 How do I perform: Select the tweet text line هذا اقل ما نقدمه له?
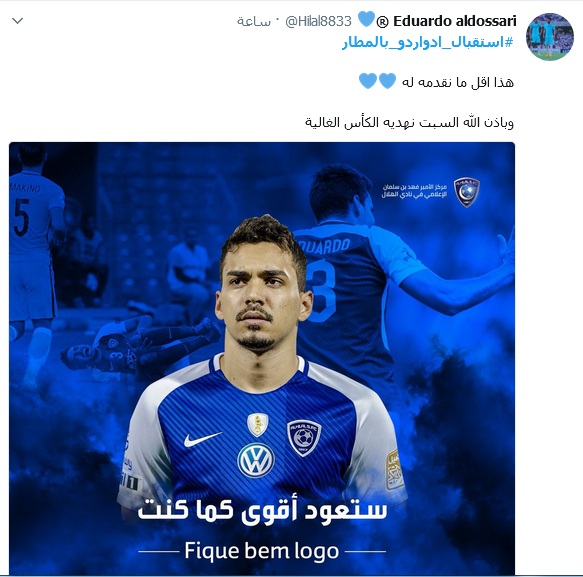pos(458,82)
